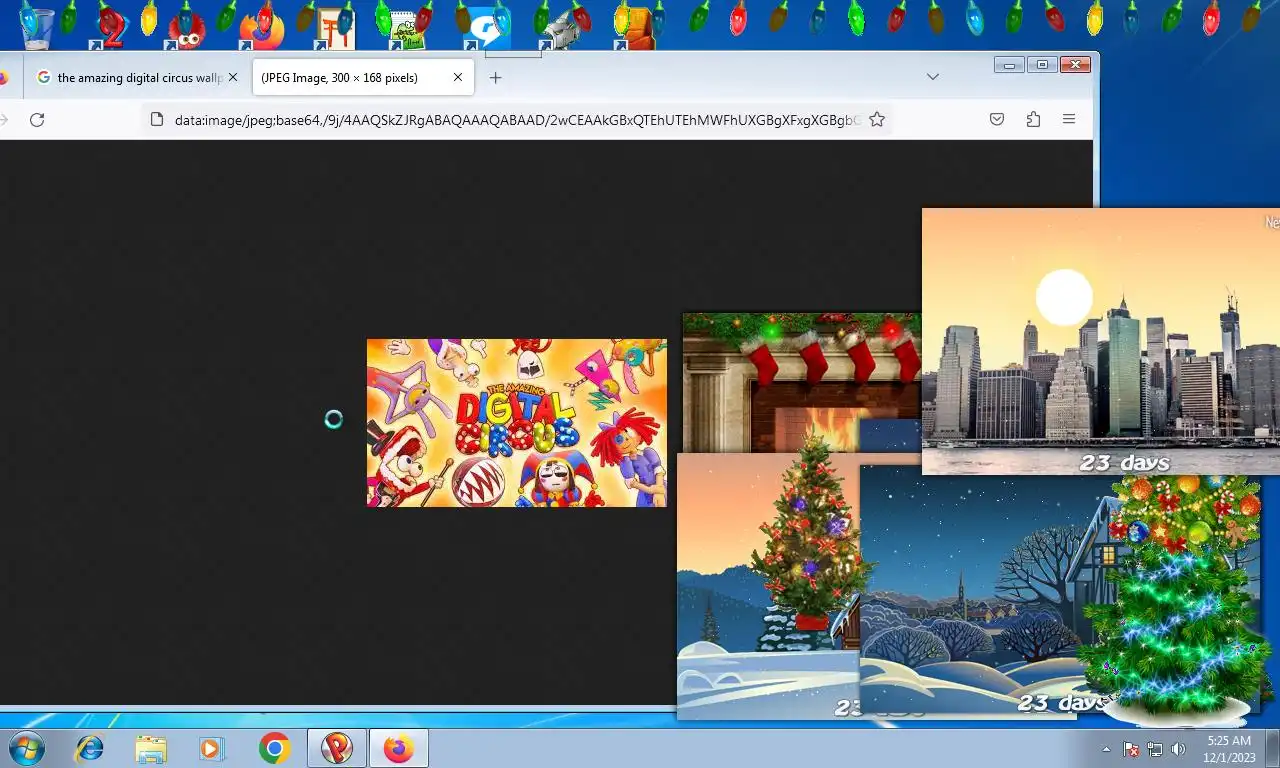1280x768 pixels.
Task: Open the Action Center flag tray icon
Action: 1131,749
